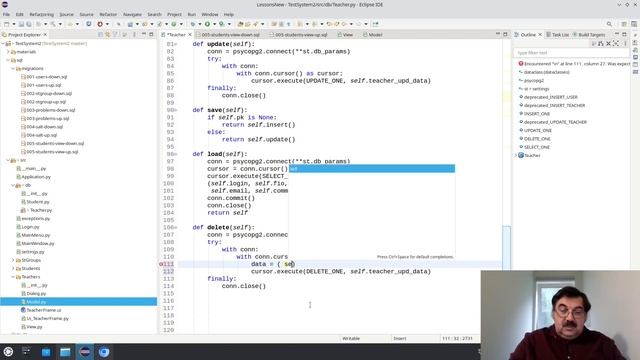Click Collapse All icon in Project Explorer

tap(100, 35)
